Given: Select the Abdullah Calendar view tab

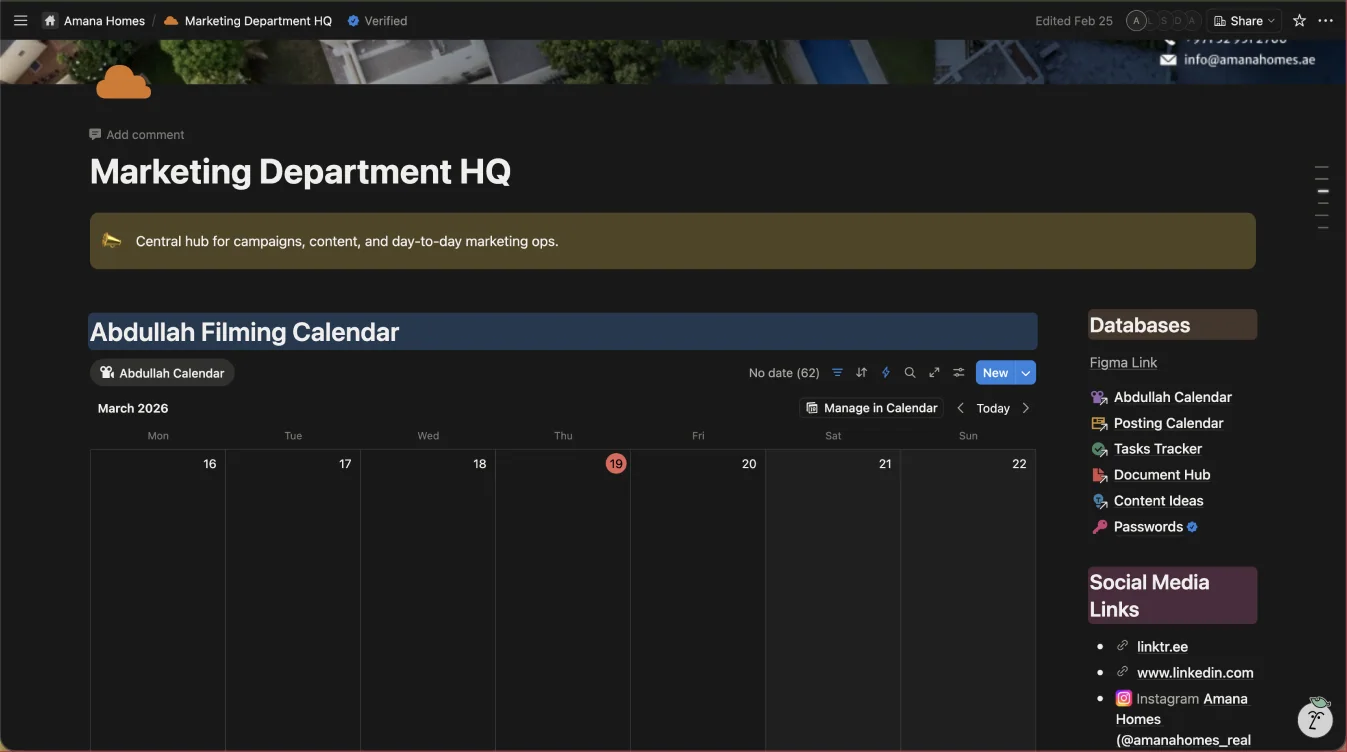Looking at the screenshot, I should pos(162,373).
